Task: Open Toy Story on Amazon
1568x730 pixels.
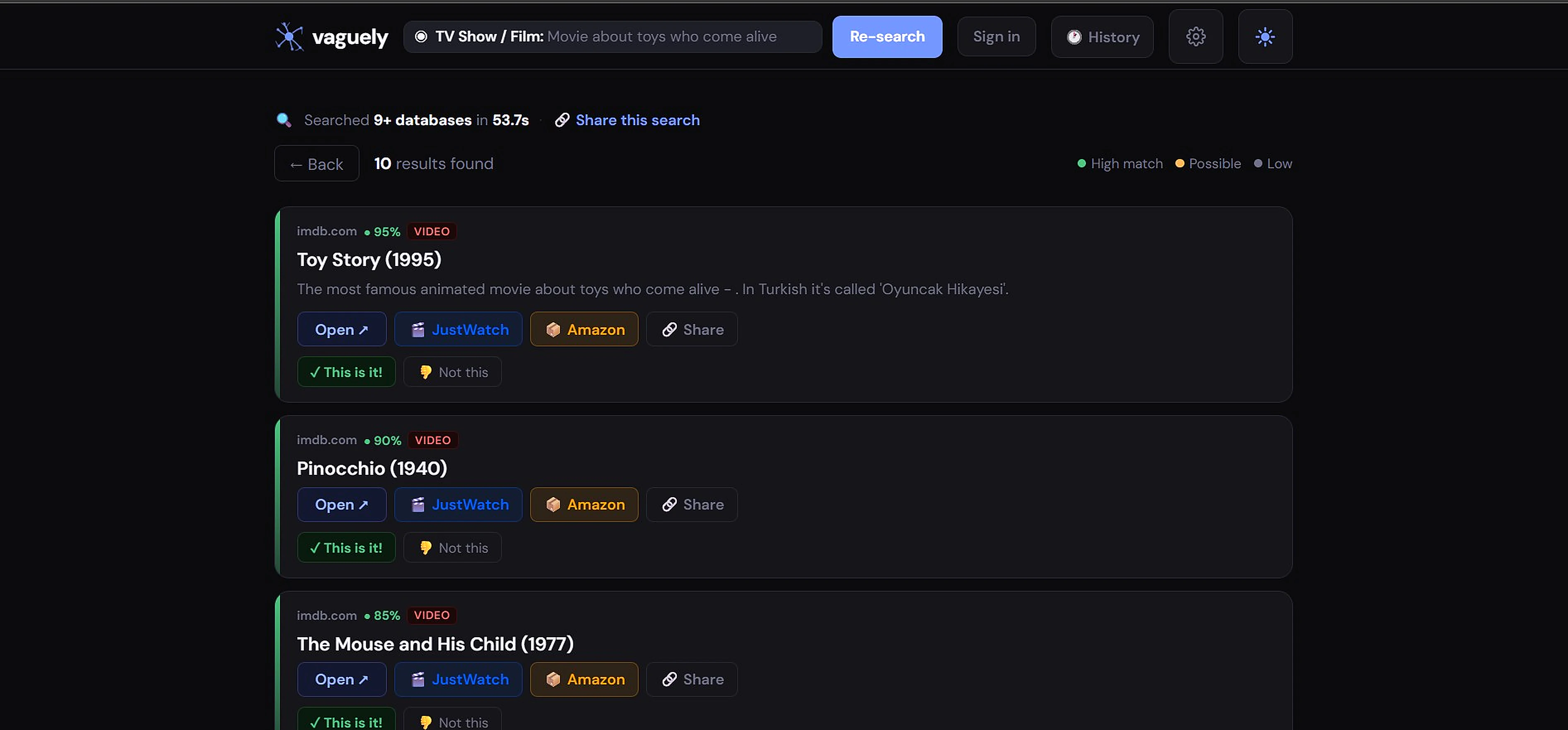Action: 584,329
